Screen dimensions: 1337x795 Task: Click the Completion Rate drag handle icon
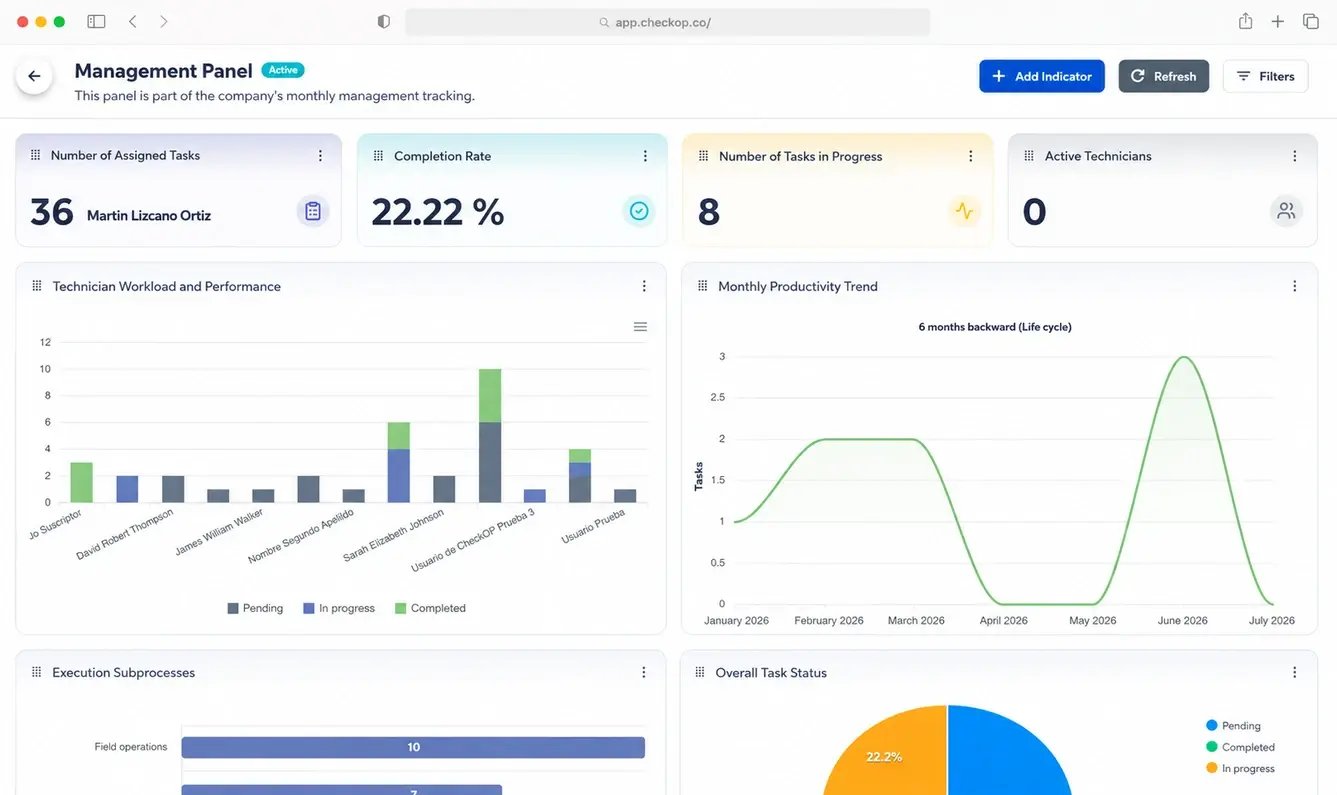click(378, 156)
